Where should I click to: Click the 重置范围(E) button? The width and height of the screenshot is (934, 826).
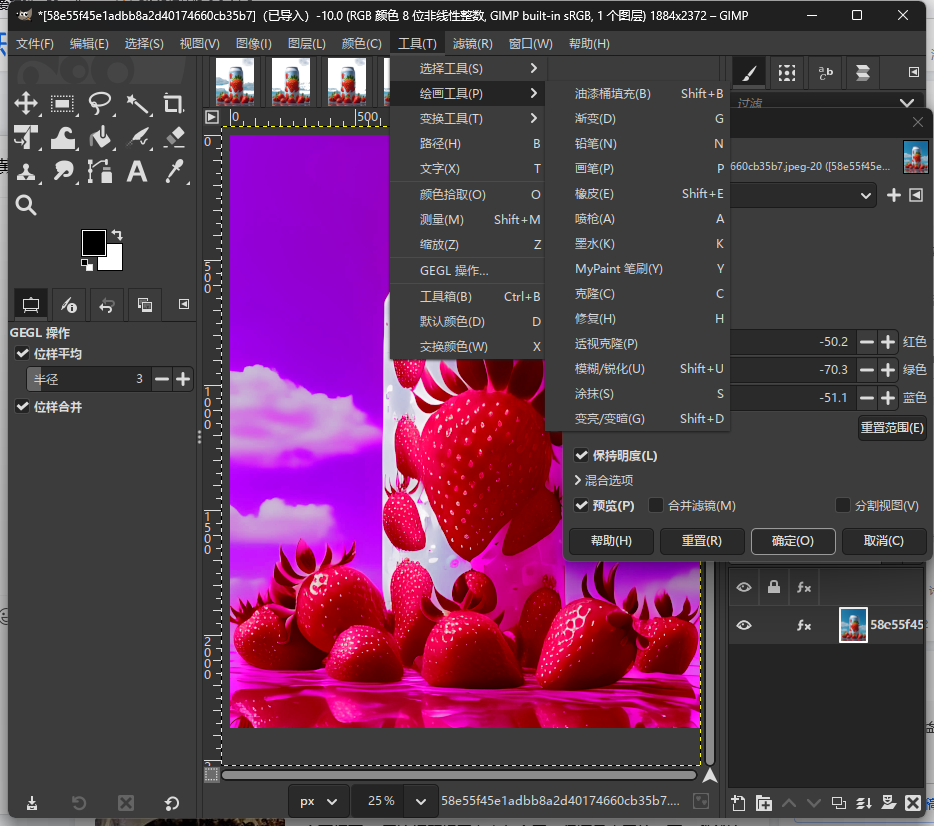[892, 428]
